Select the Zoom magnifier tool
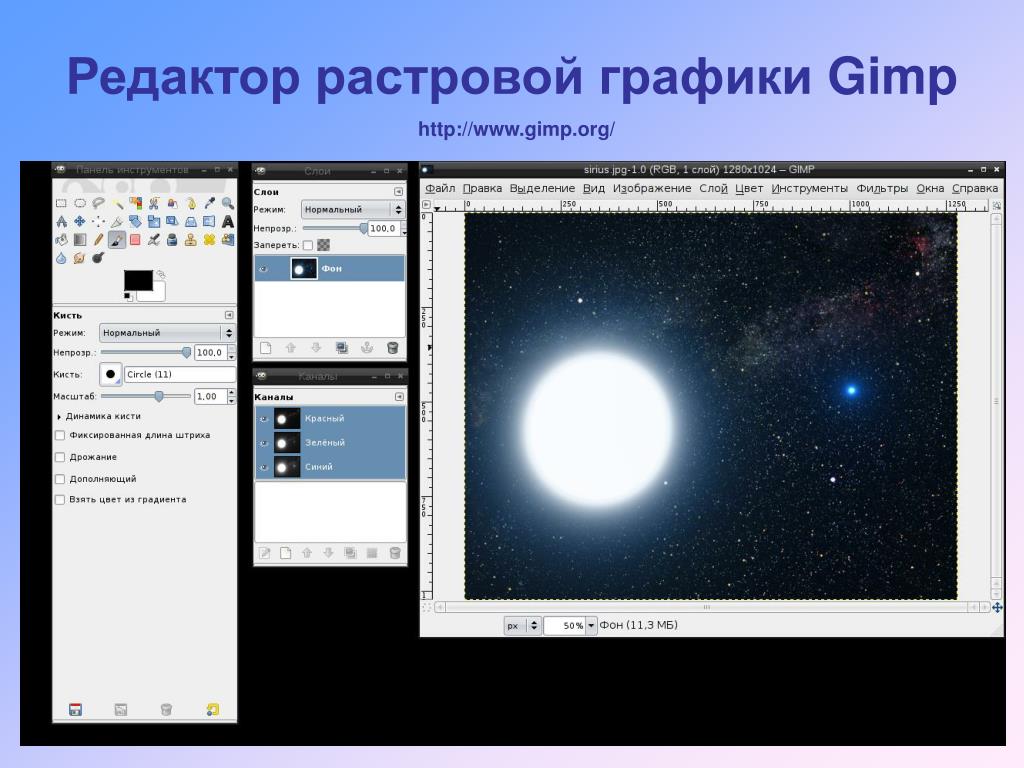Viewport: 1024px width, 768px height. click(x=227, y=203)
